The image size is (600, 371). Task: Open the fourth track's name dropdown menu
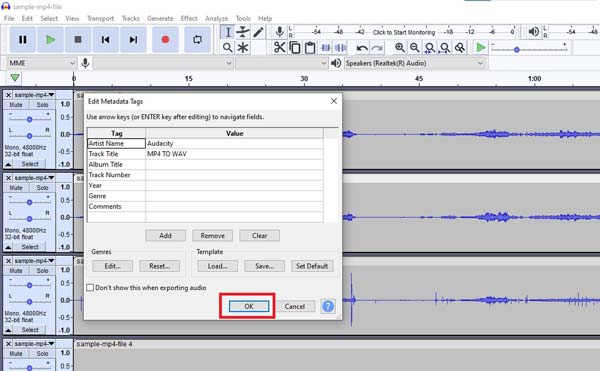(34, 343)
